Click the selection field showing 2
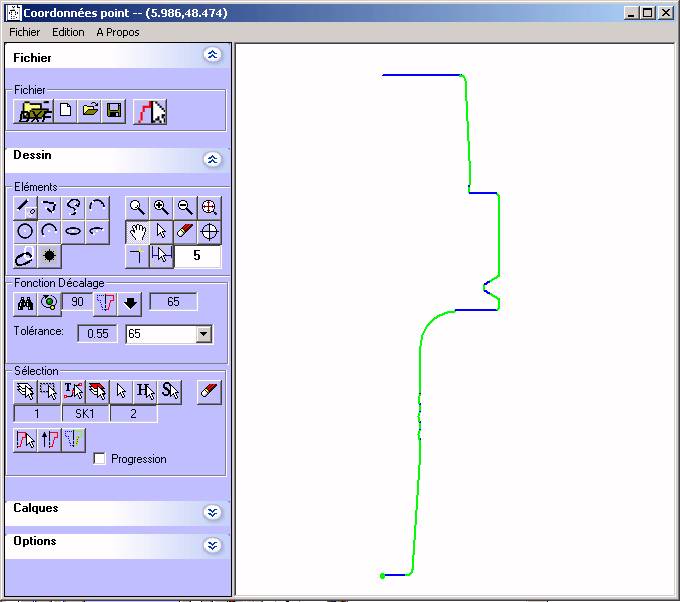Image resolution: width=680 pixels, height=602 pixels. pos(134,414)
